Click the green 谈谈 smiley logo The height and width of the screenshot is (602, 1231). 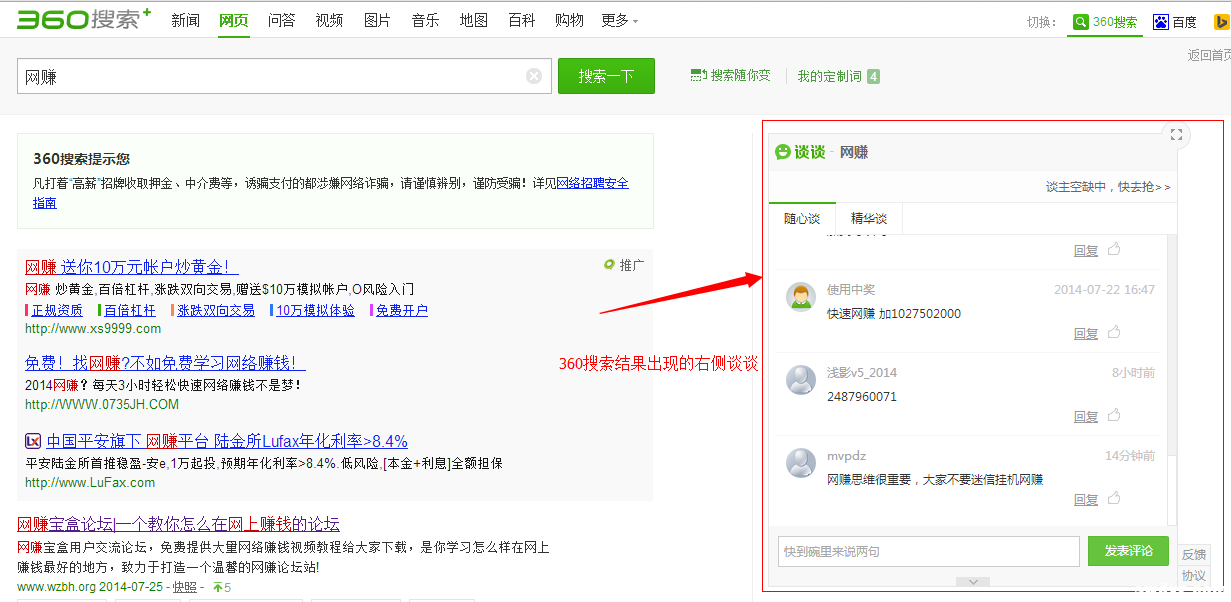point(783,152)
